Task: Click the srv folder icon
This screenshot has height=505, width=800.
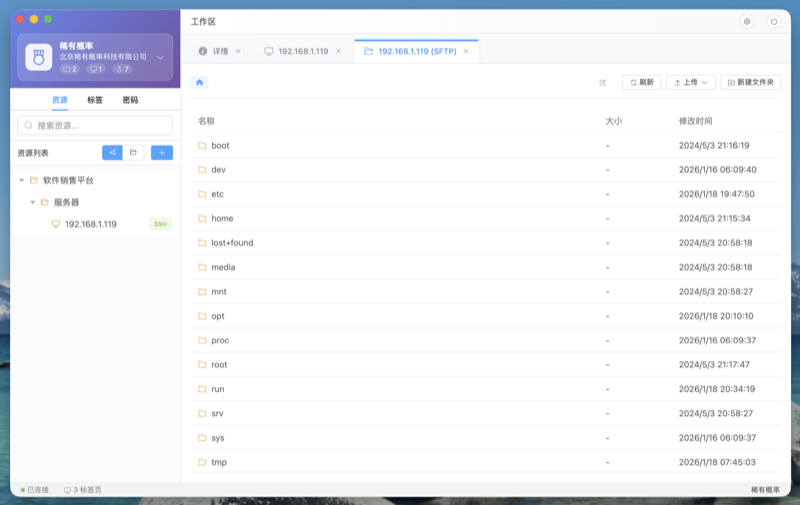Action: point(202,414)
